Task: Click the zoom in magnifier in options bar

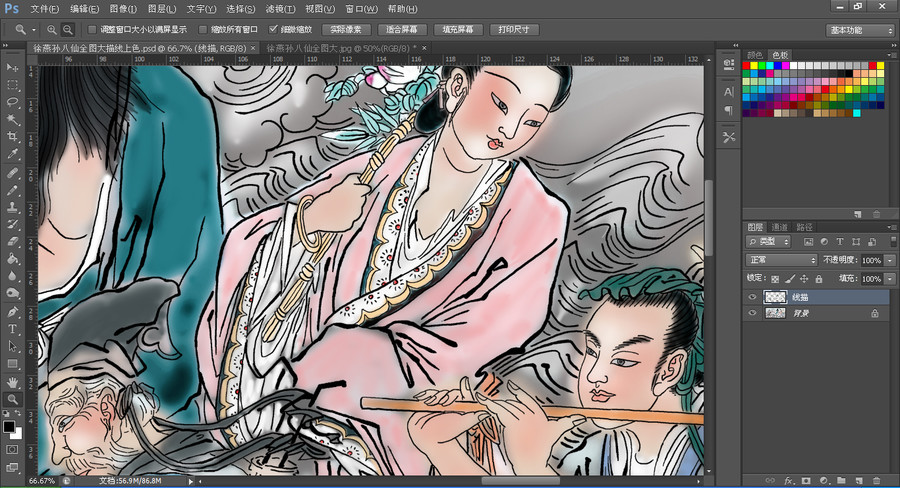Action: point(52,30)
